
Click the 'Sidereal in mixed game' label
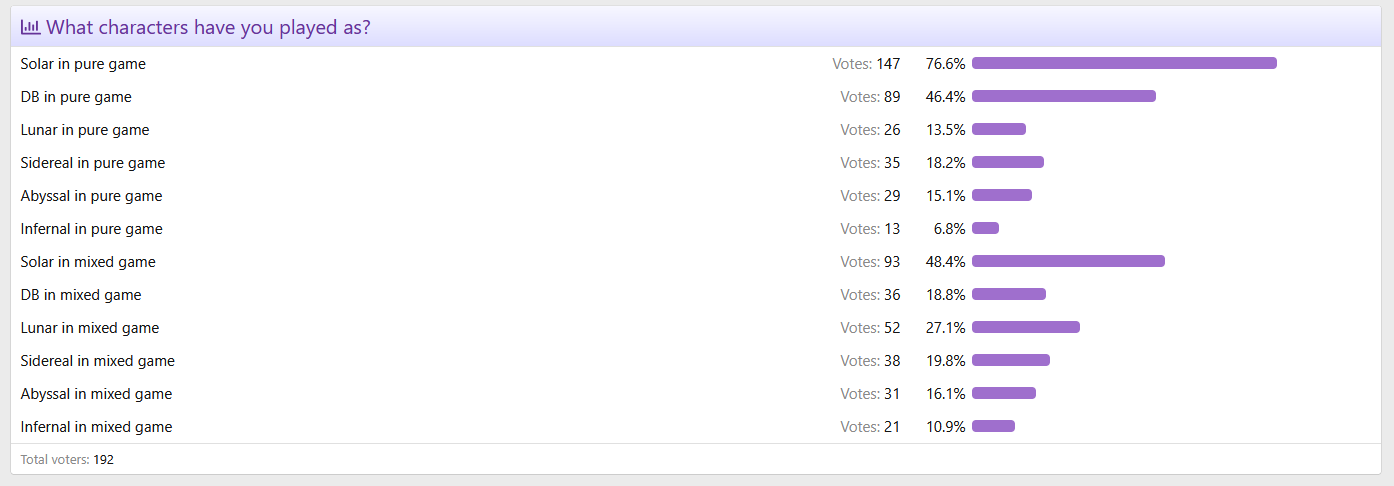(x=97, y=361)
